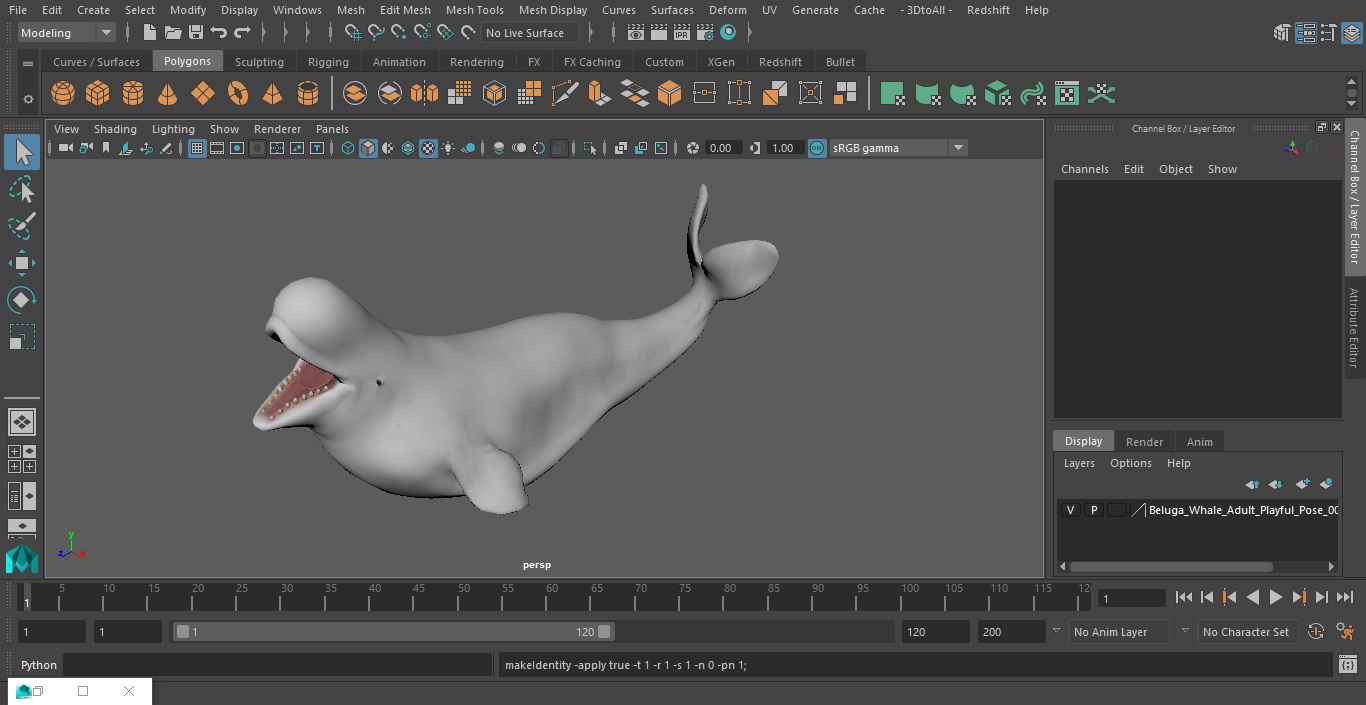The image size is (1366, 705).
Task: Open the Modeling menu set dropdown
Action: (x=67, y=33)
